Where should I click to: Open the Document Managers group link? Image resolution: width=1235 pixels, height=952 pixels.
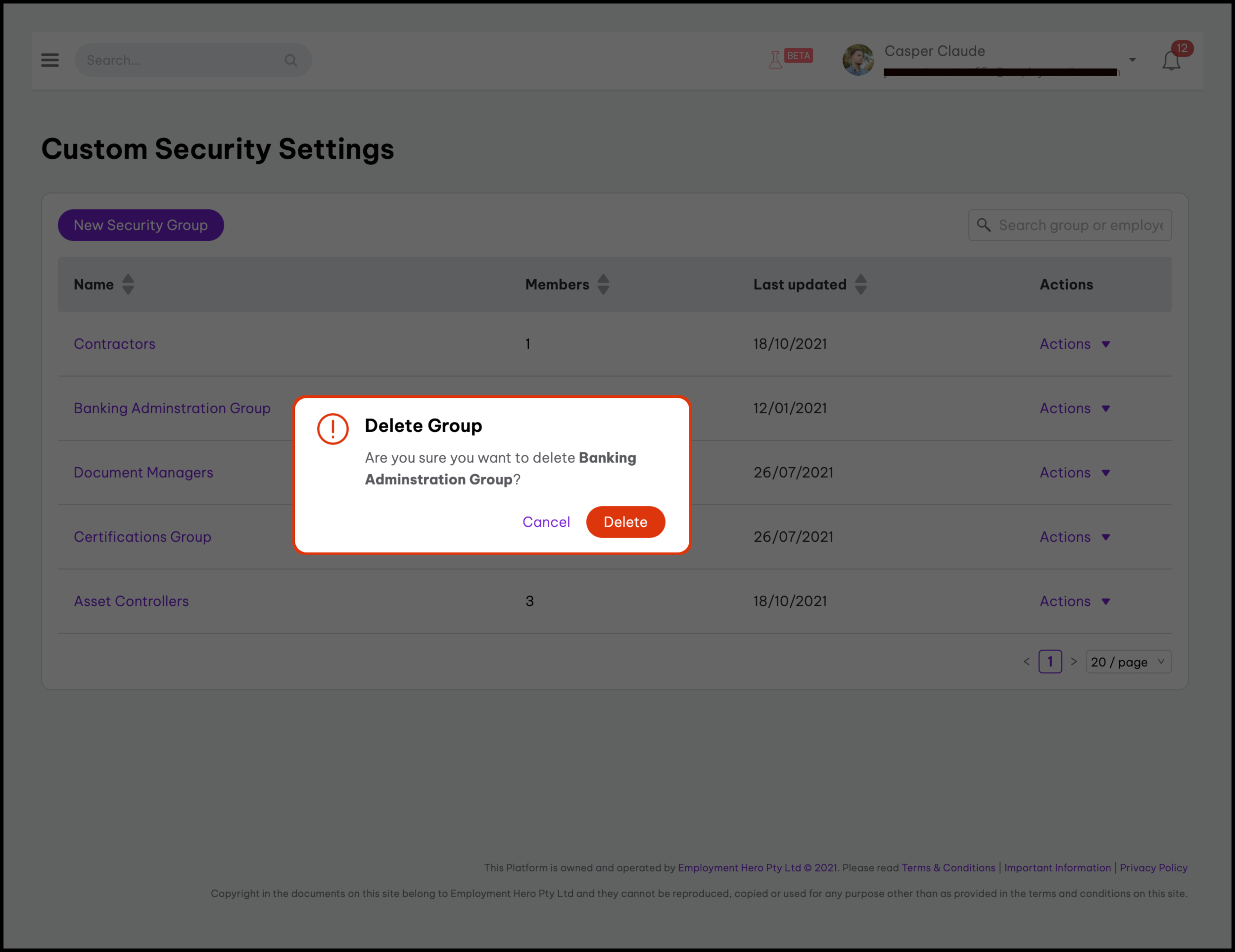point(143,473)
